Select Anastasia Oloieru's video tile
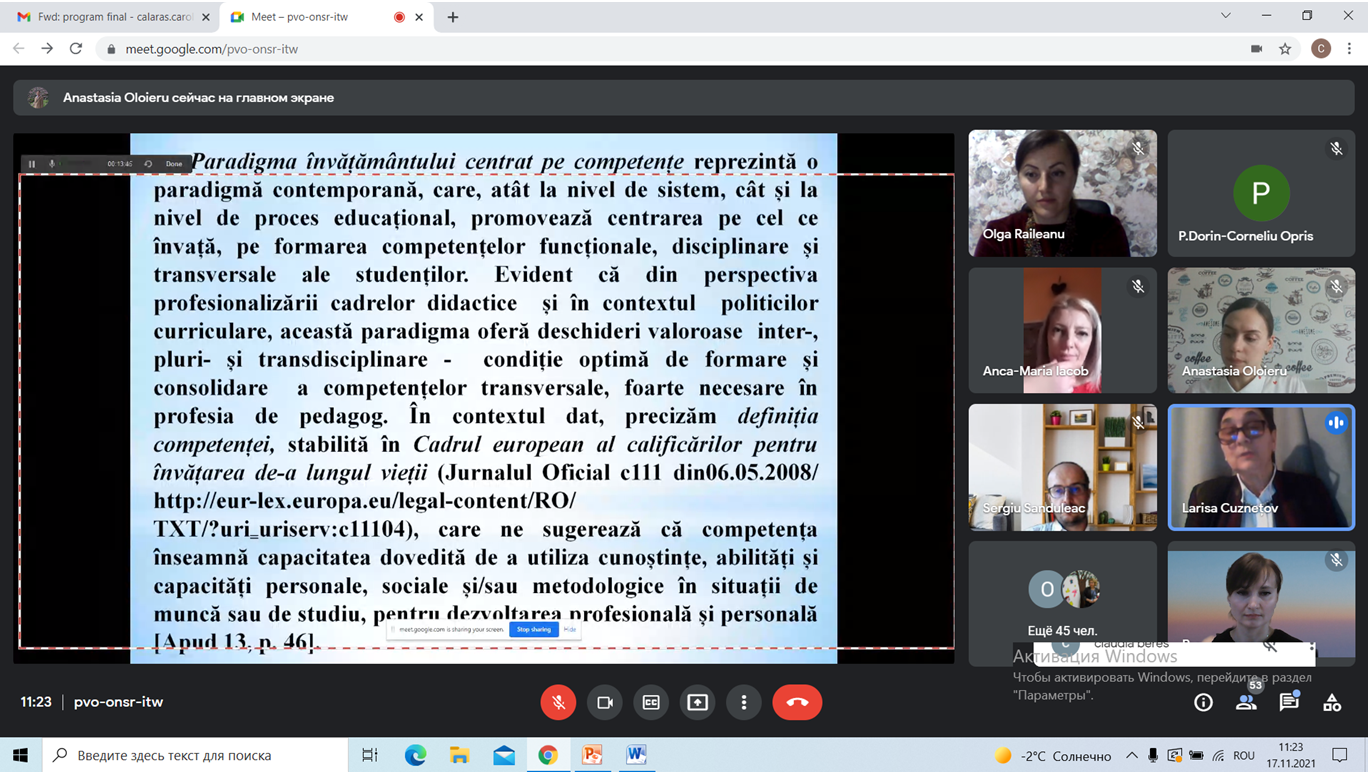Screen dimensions: 1368x772 click(1261, 330)
